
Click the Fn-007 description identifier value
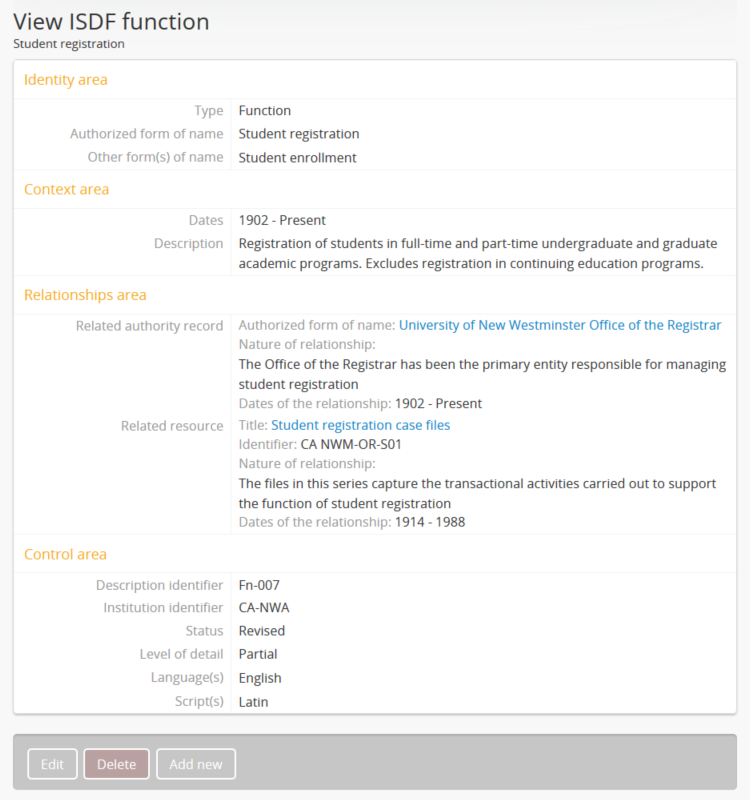[259, 585]
